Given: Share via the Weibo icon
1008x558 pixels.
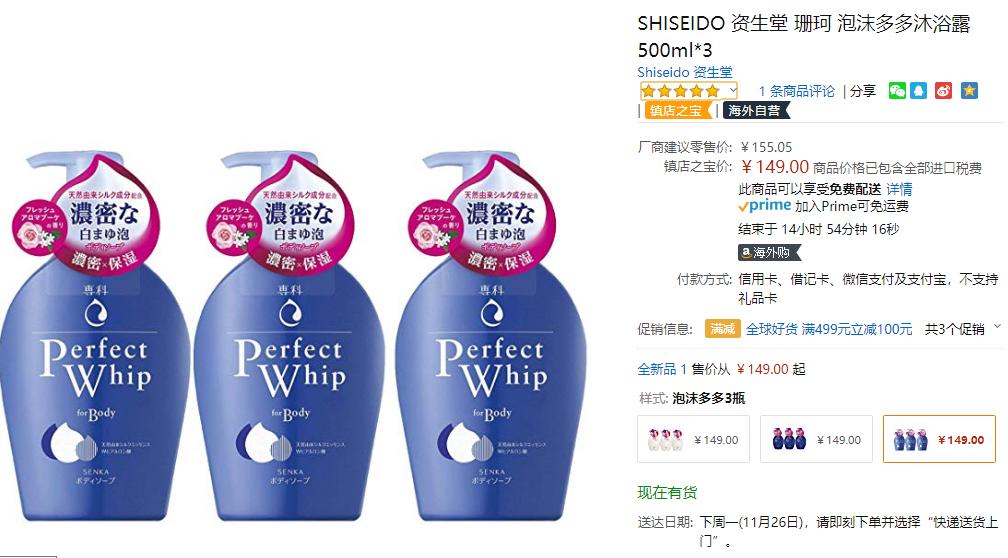Looking at the screenshot, I should 943,91.
